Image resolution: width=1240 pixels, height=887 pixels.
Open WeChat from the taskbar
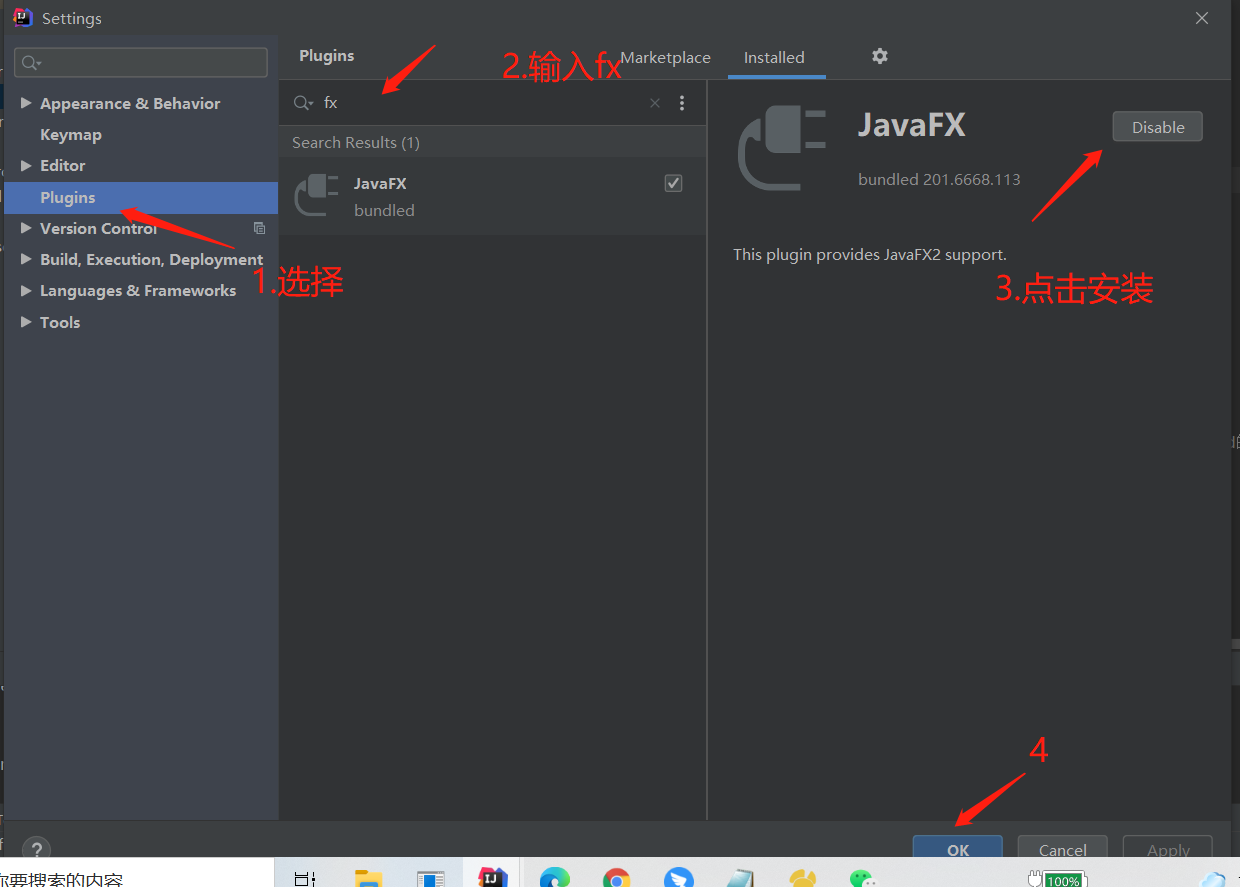[x=863, y=877]
